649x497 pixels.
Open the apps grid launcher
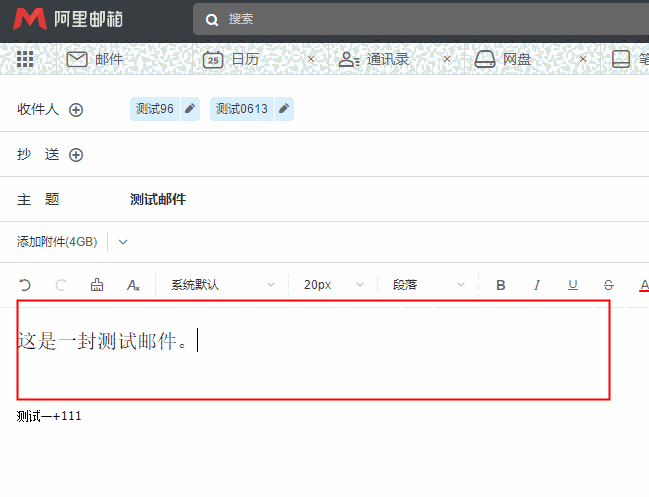(x=25, y=59)
